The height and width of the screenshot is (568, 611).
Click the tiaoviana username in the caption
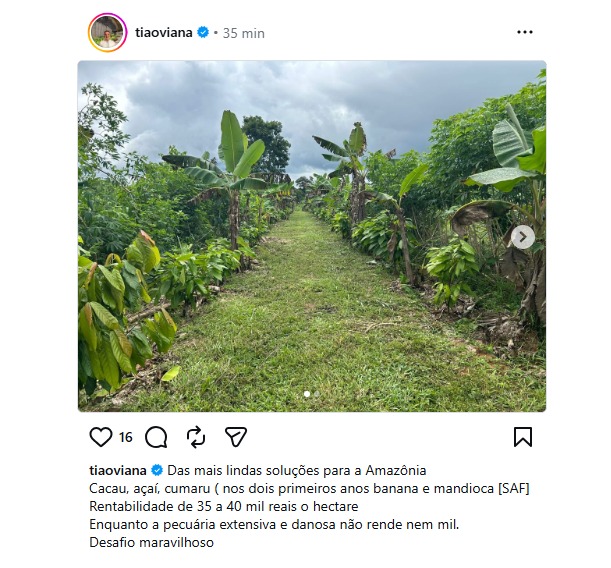pos(118,470)
